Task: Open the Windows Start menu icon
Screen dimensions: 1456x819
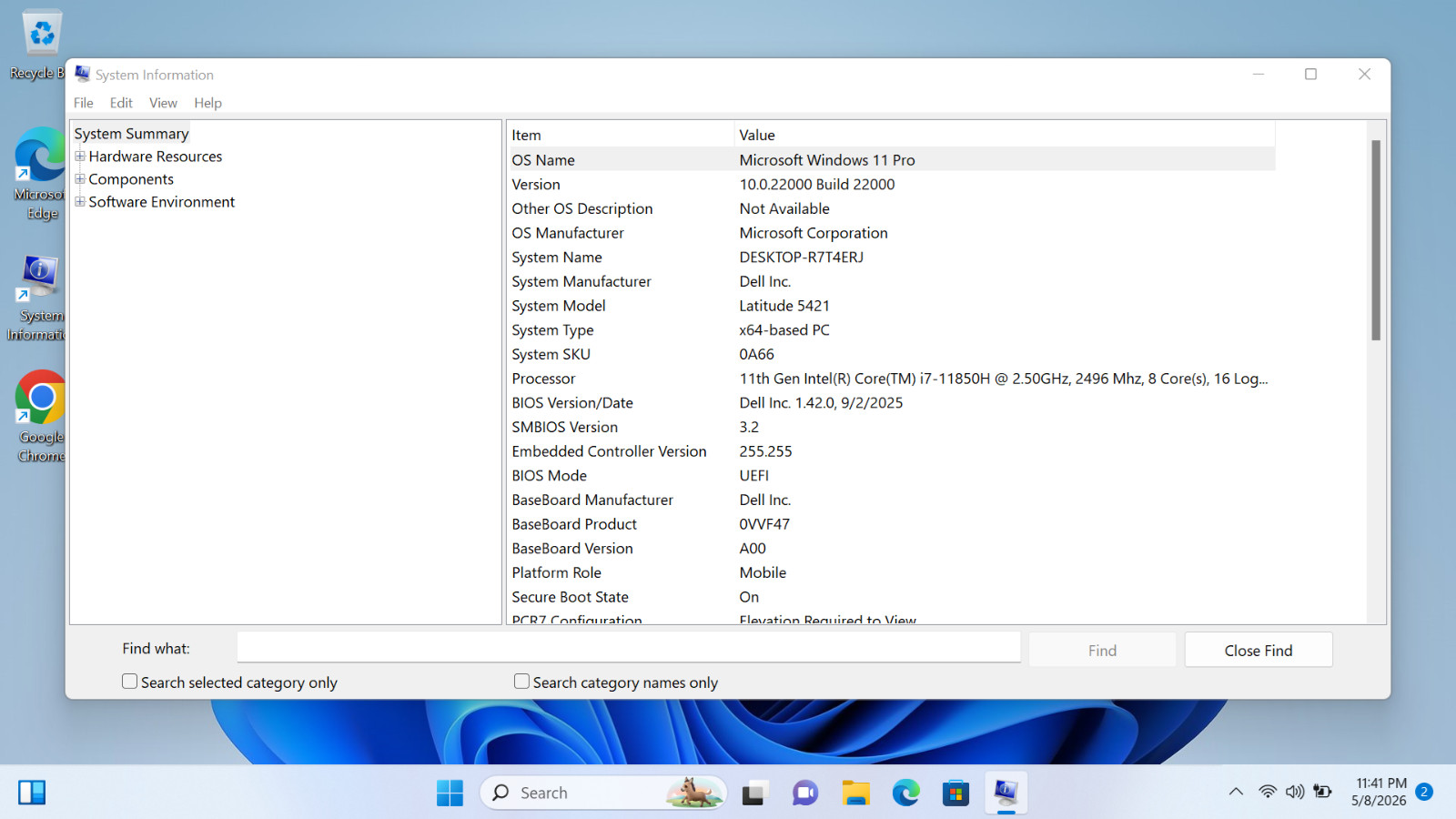Action: coord(450,793)
